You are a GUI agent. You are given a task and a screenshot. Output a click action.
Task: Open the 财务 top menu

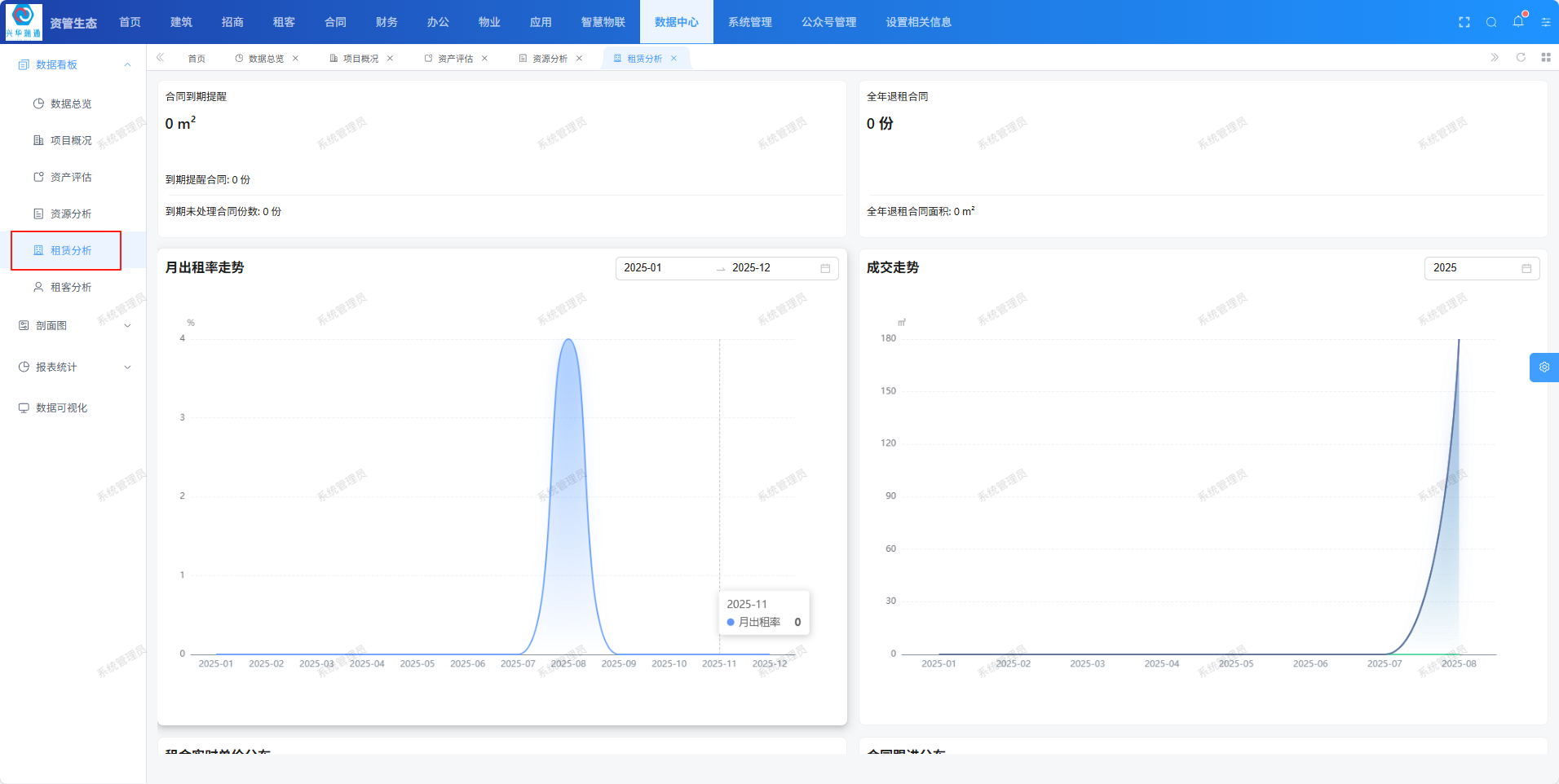pos(386,22)
